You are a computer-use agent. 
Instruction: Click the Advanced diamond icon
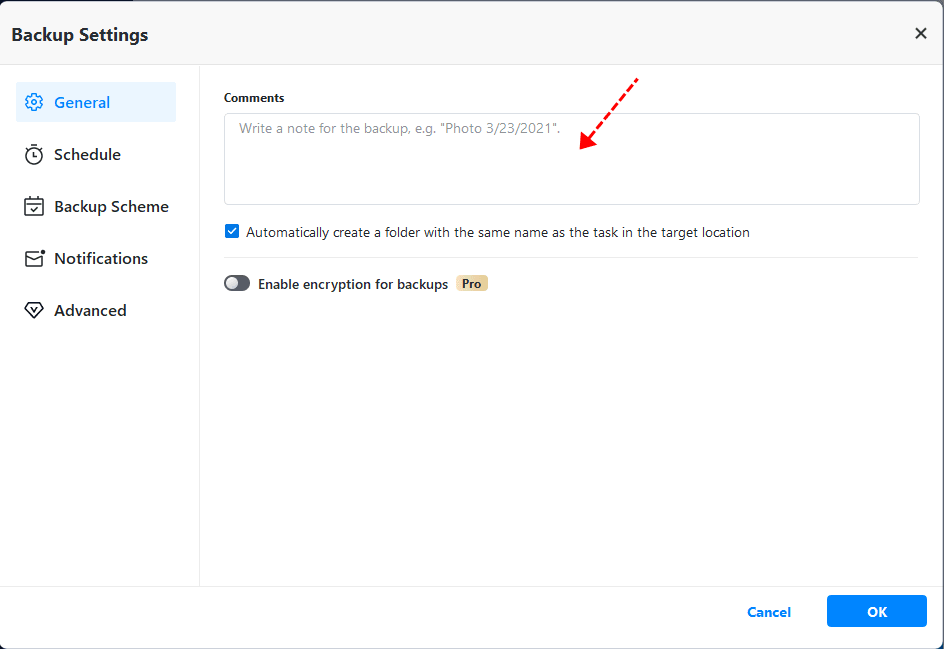[x=34, y=310]
